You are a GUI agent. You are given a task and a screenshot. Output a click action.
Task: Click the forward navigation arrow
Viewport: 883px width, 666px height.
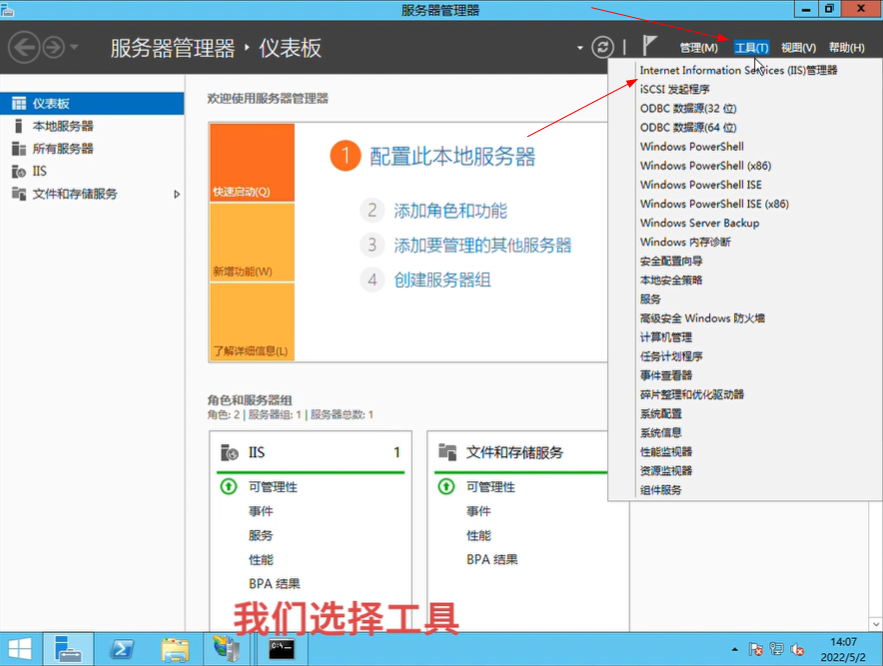click(54, 47)
